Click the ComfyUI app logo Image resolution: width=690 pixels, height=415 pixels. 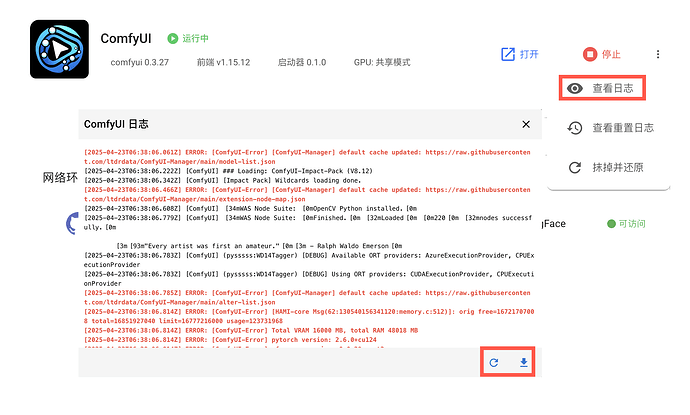pos(59,49)
